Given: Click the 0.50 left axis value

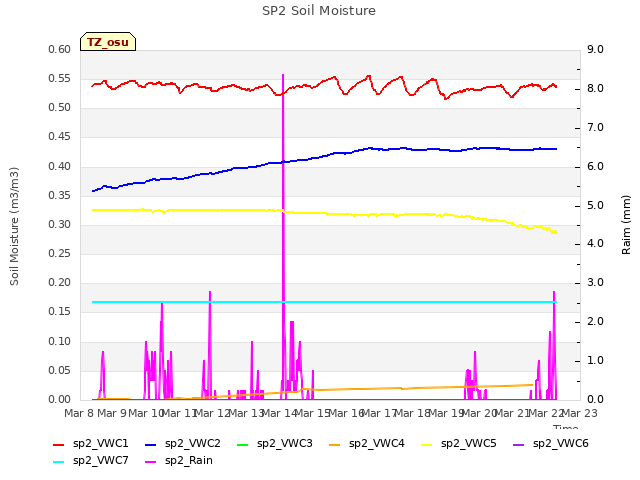Looking at the screenshot, I should pos(60,108).
